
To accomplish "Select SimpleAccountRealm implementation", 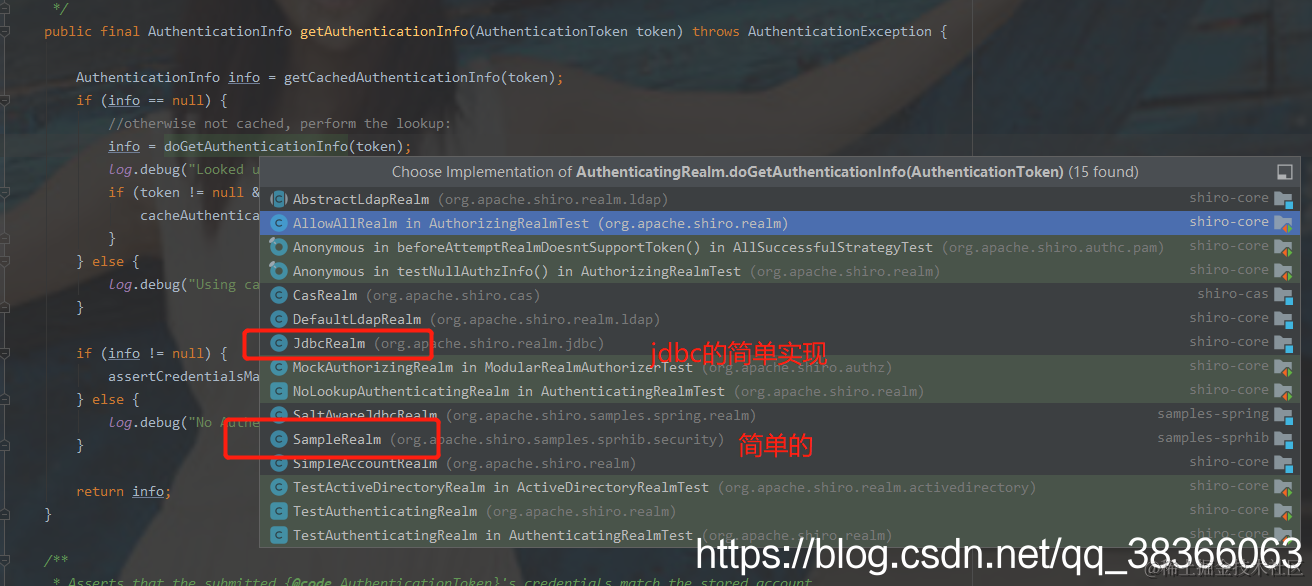I will pyautogui.click(x=780, y=463).
